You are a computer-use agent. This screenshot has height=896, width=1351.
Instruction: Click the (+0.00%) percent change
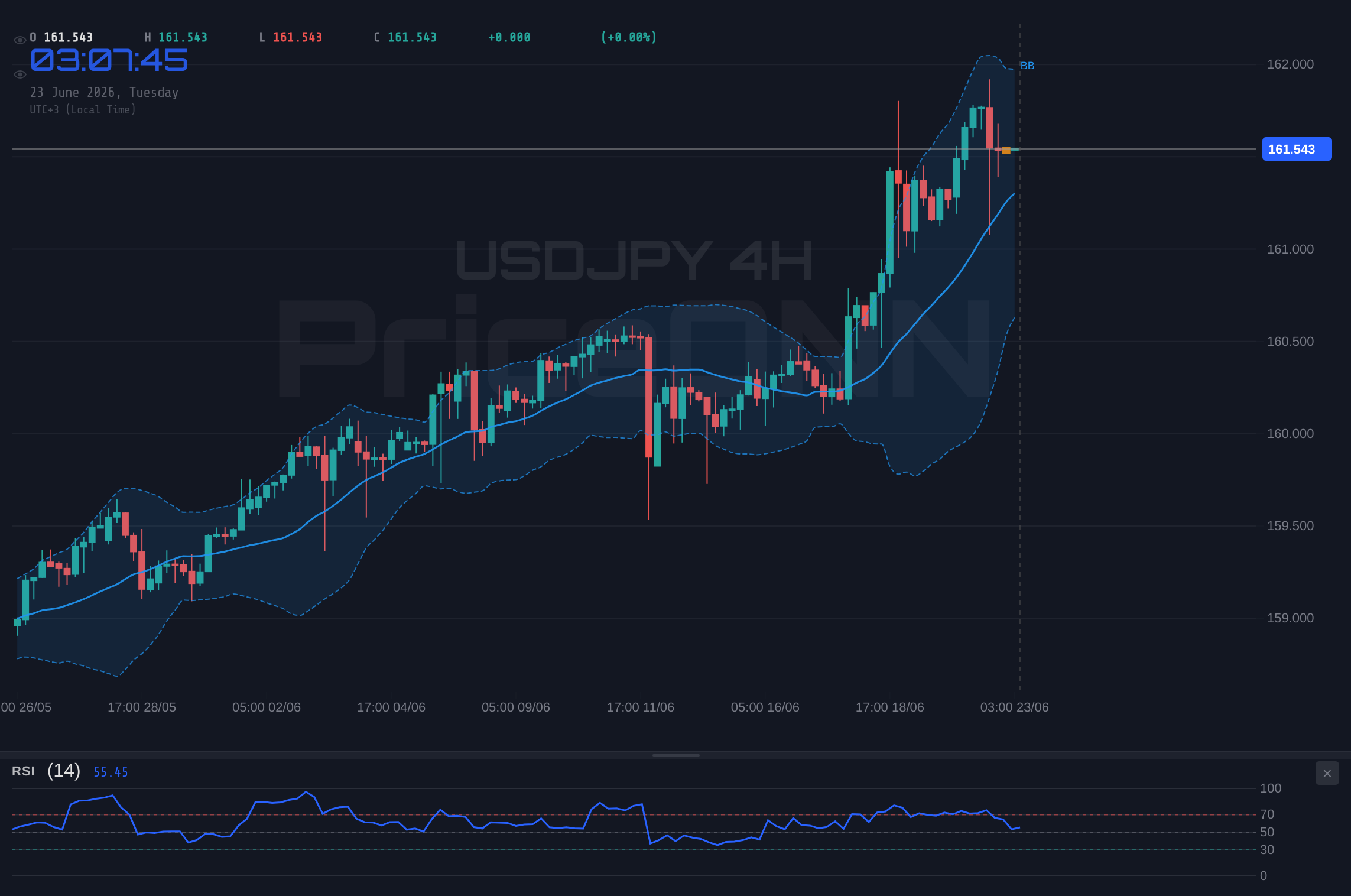point(629,37)
